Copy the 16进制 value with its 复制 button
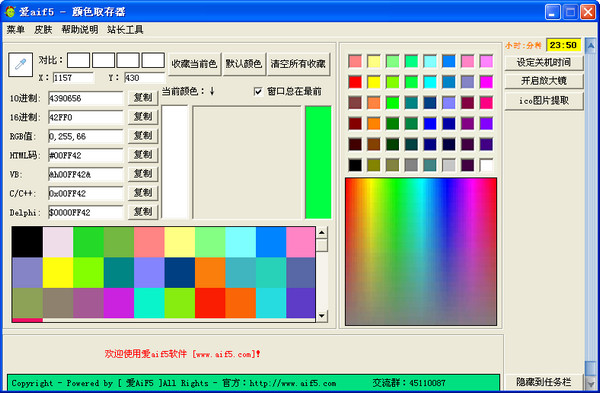600x393 pixels. (143, 117)
